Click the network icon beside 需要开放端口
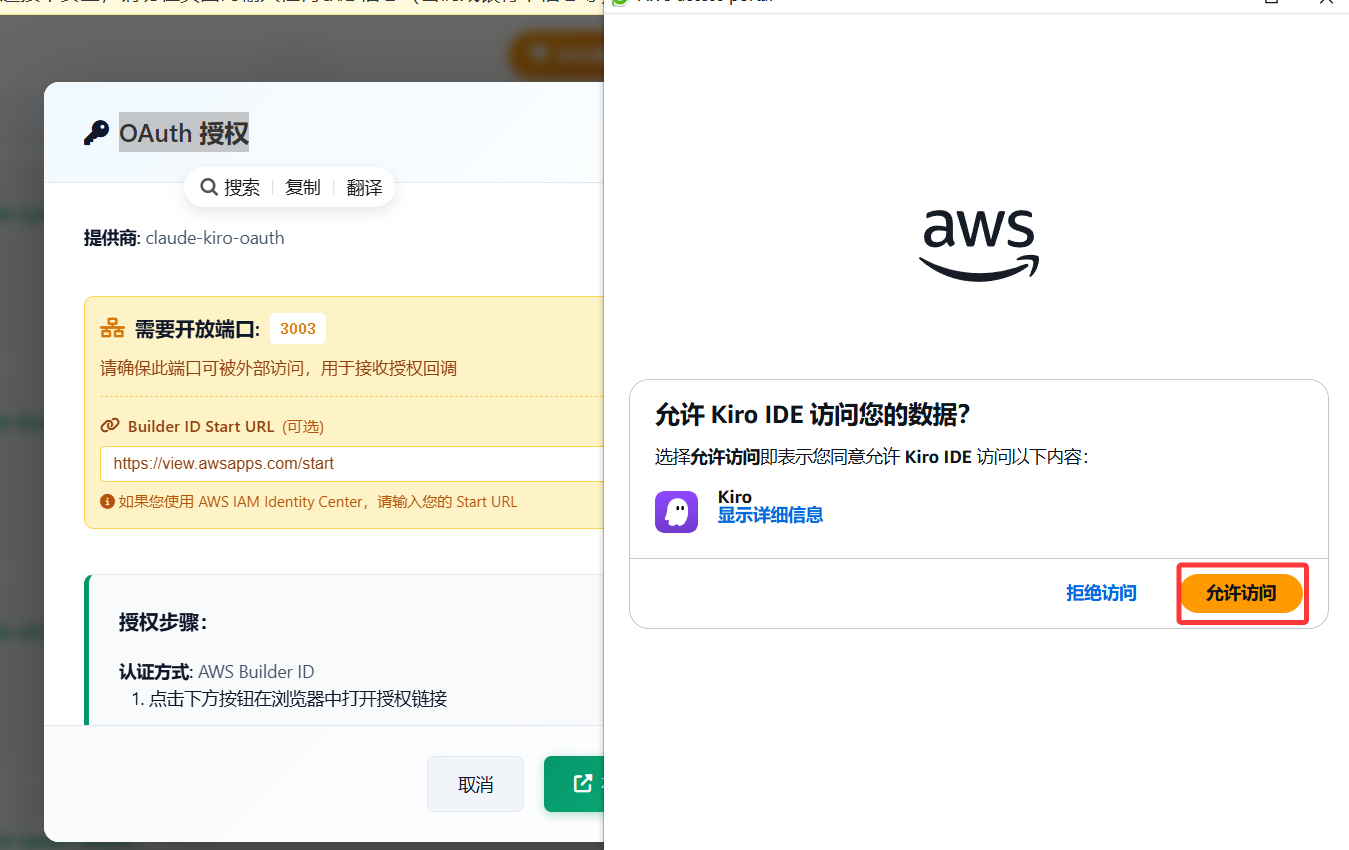1349x850 pixels. (111, 327)
